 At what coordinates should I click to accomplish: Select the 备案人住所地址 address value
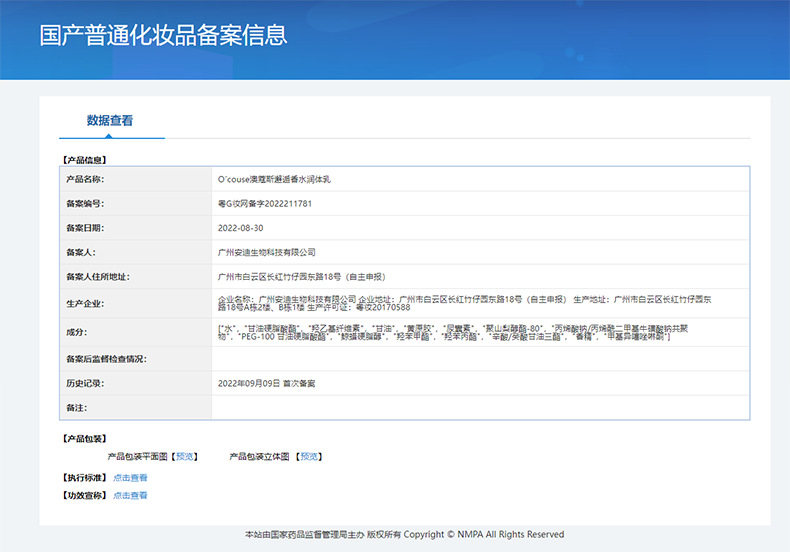pyautogui.click(x=301, y=277)
